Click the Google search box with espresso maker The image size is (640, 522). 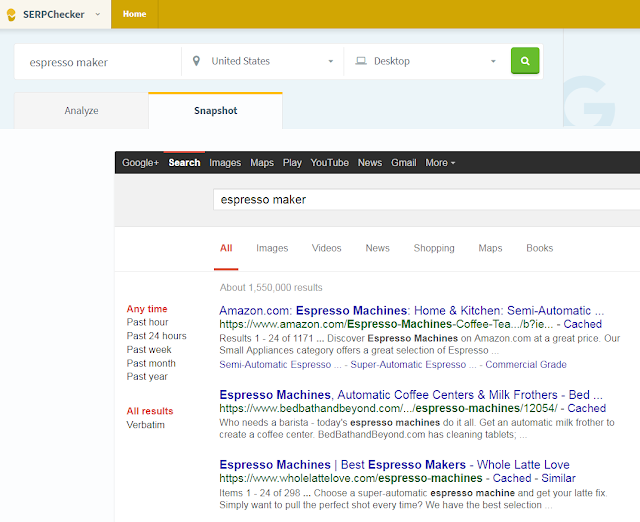(427, 200)
